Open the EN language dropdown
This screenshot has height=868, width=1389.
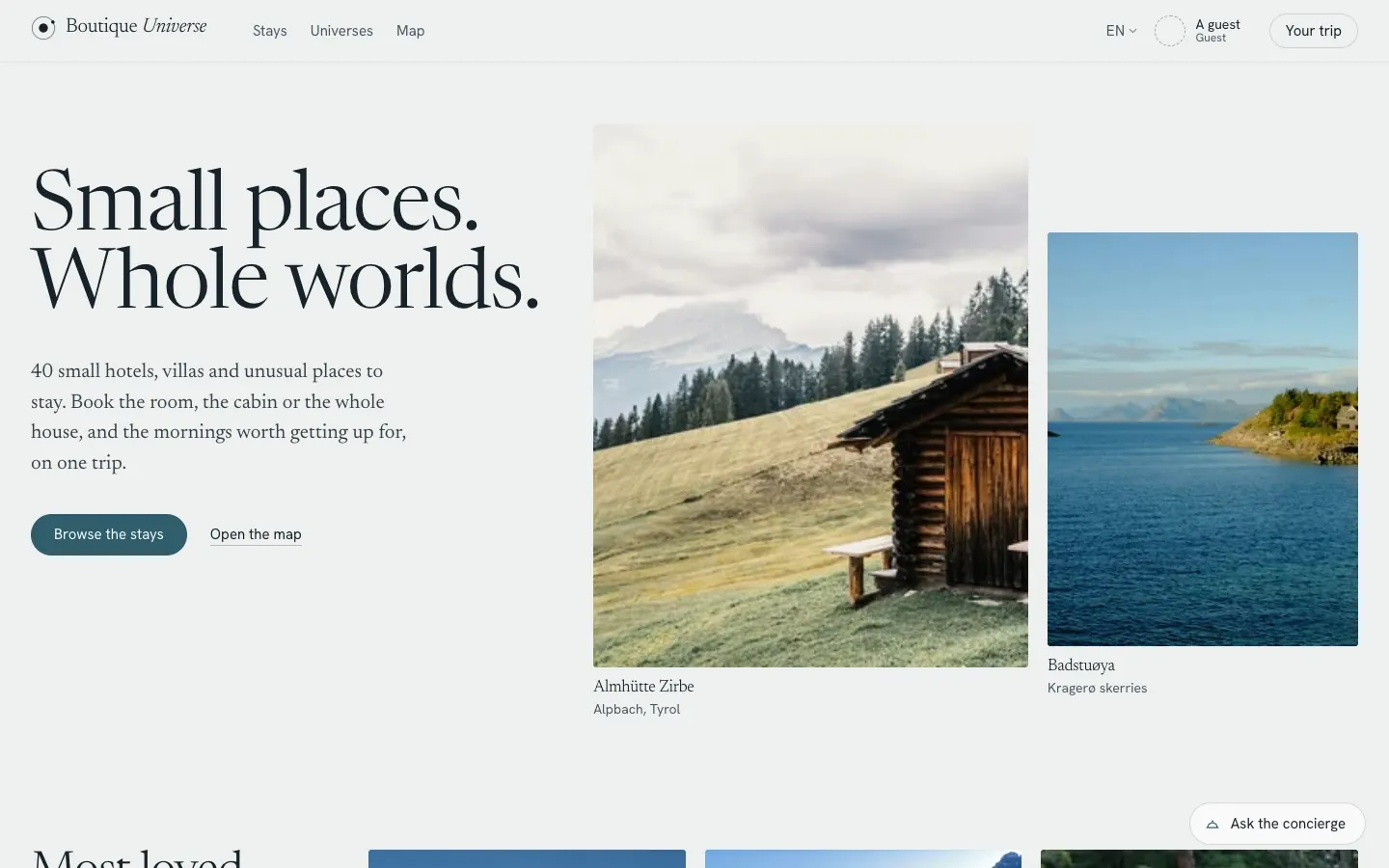pos(1121,31)
